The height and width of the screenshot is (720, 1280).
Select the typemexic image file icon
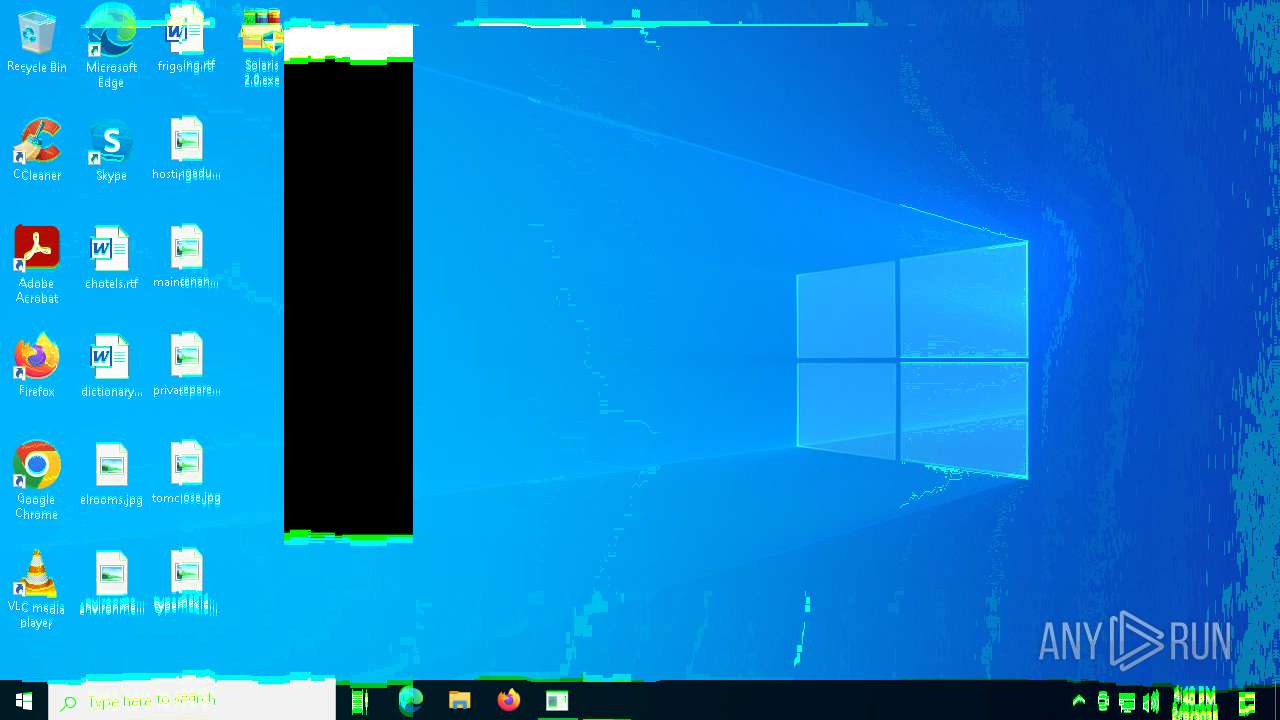pos(186,582)
